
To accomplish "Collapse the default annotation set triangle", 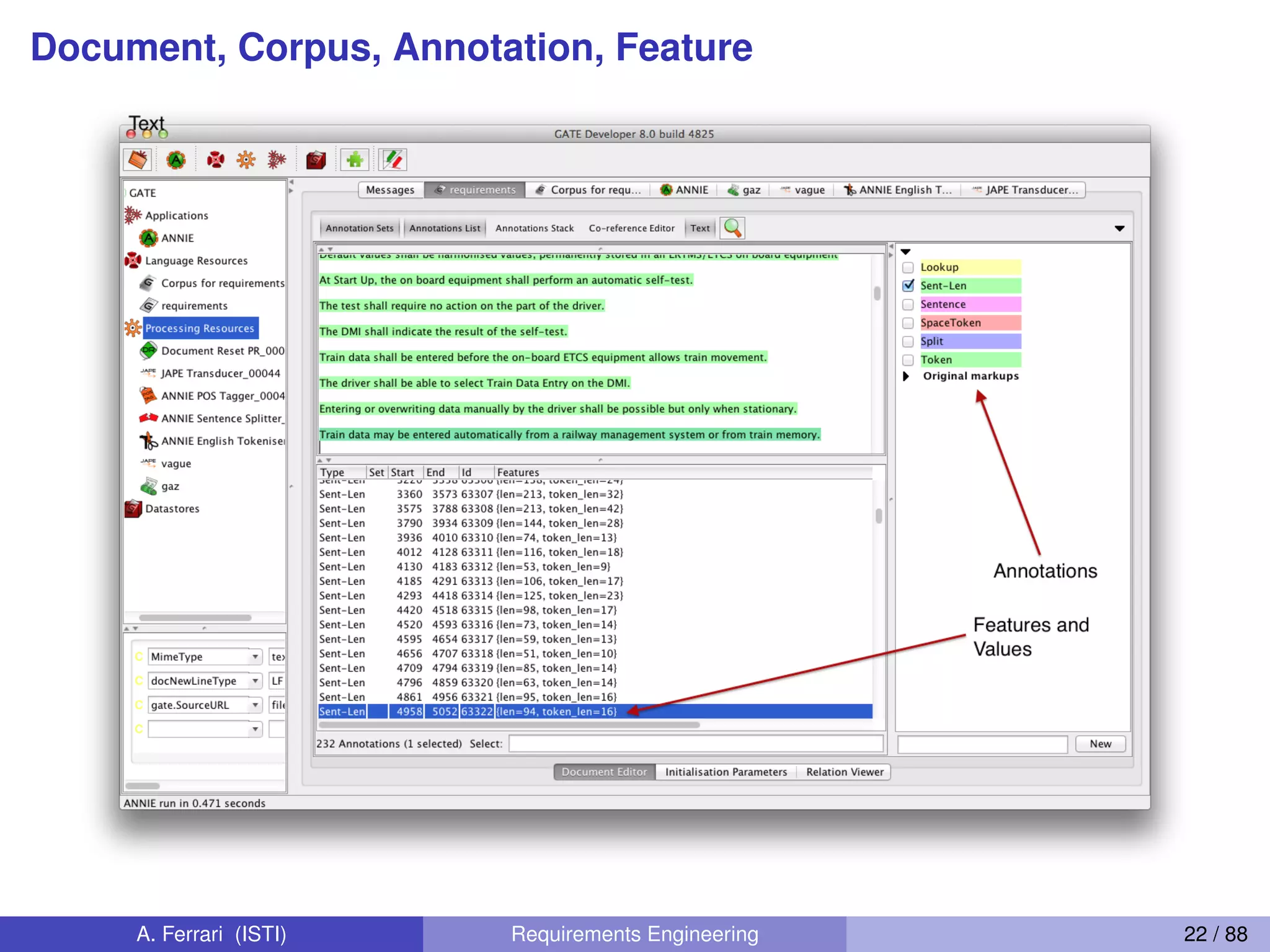I will click(905, 252).
